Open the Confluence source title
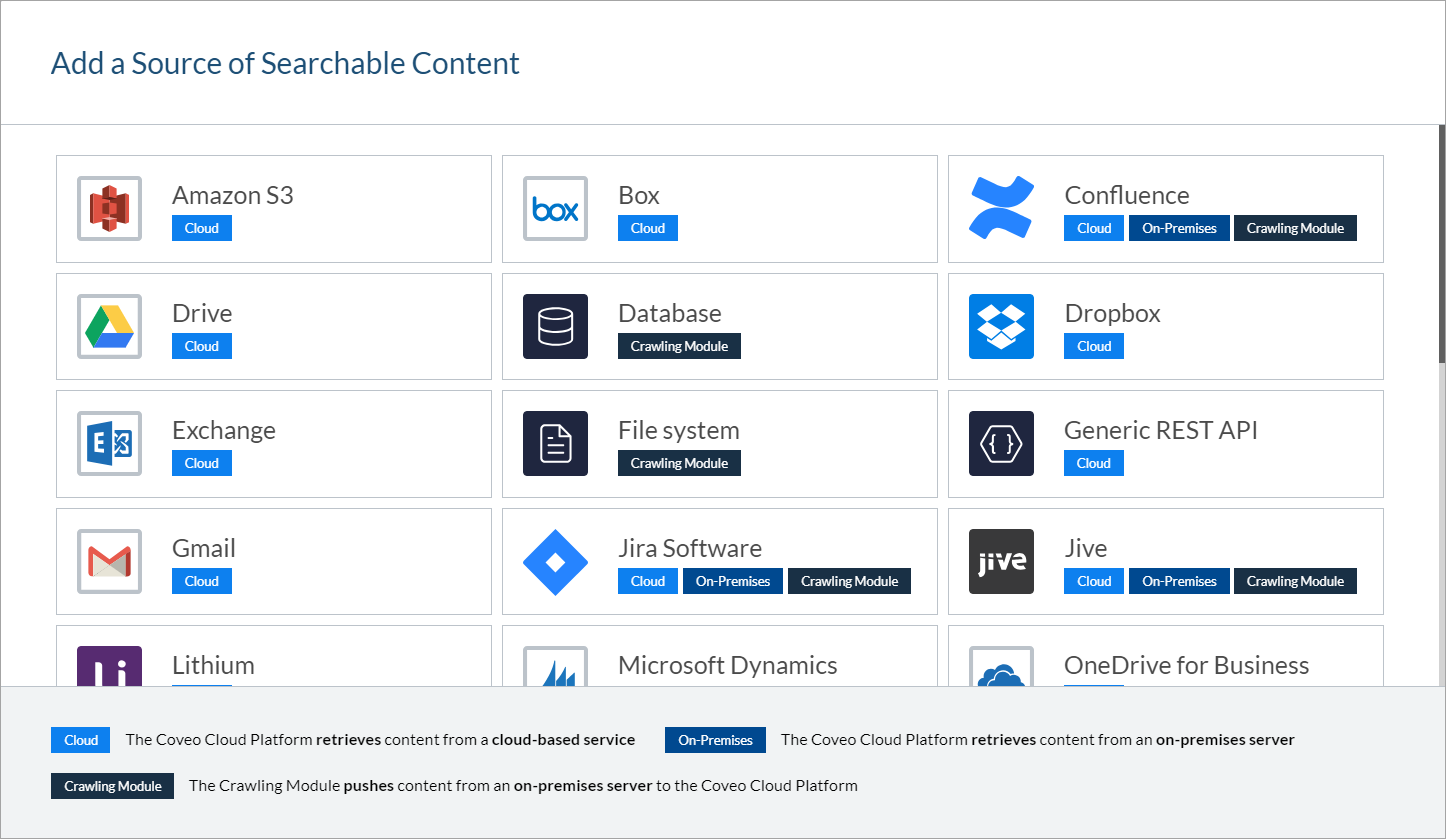1446x839 pixels. coord(1127,195)
